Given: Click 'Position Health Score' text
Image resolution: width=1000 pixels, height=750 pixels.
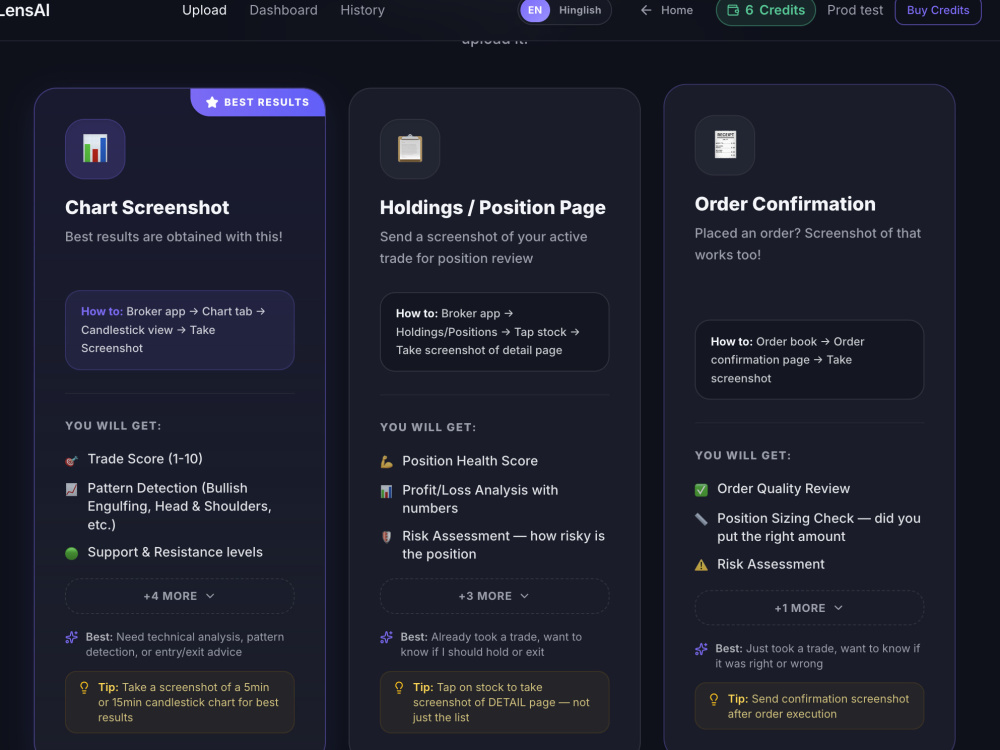Looking at the screenshot, I should tap(469, 461).
